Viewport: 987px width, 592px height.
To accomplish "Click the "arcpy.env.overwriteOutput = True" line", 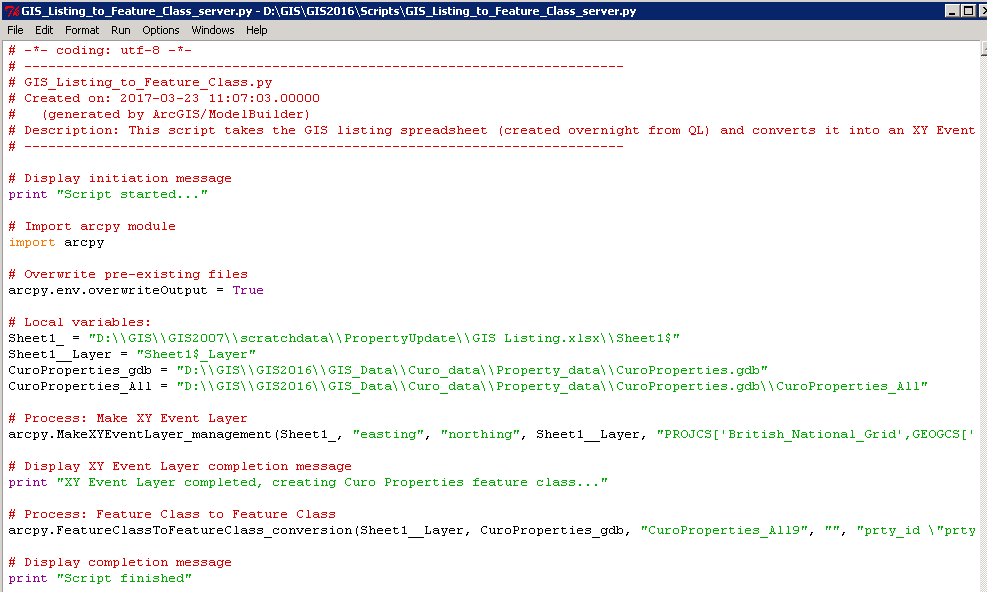I will [136, 290].
